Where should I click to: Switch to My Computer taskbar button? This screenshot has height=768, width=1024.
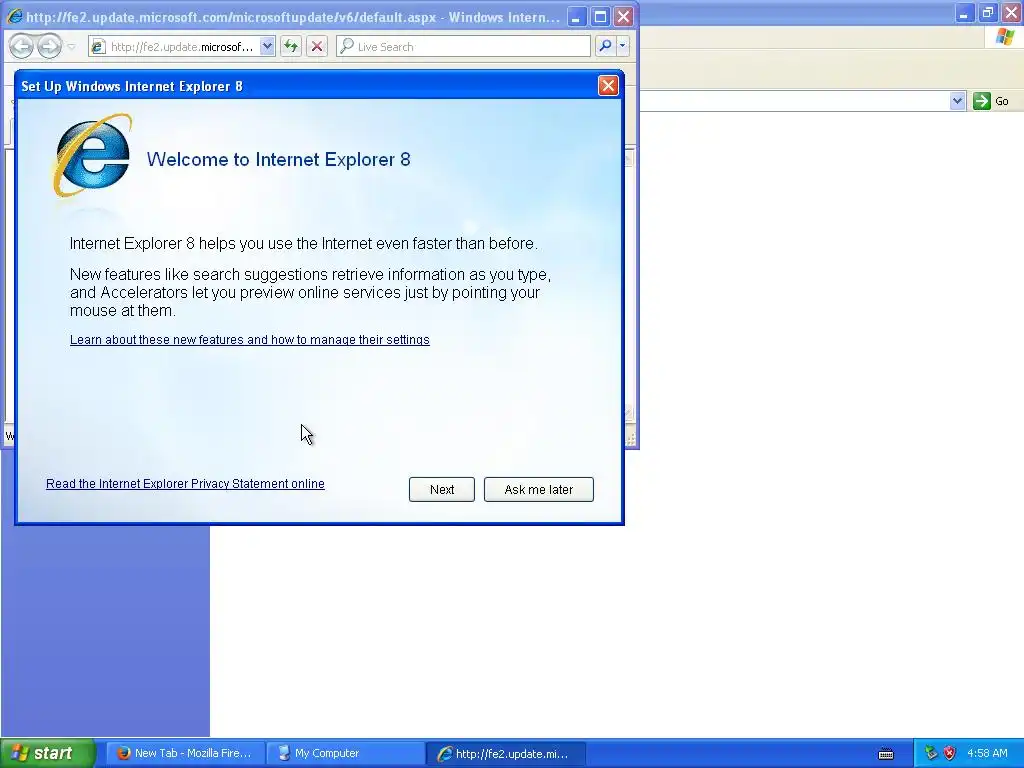(345, 753)
